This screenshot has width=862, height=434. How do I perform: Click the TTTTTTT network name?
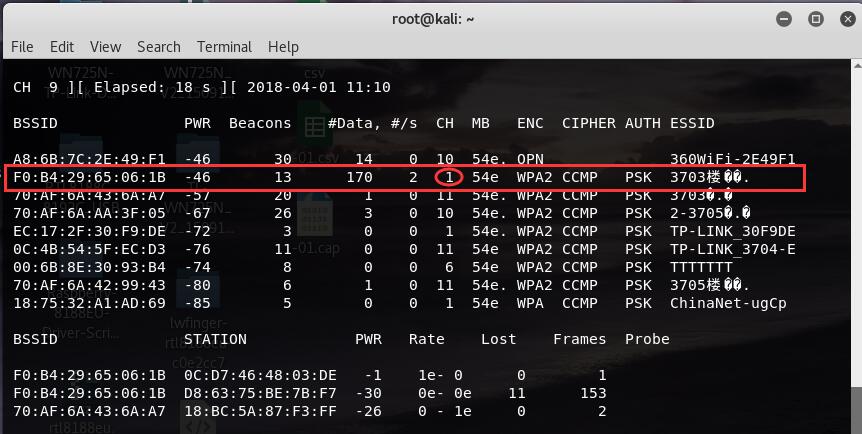pyautogui.click(x=701, y=268)
